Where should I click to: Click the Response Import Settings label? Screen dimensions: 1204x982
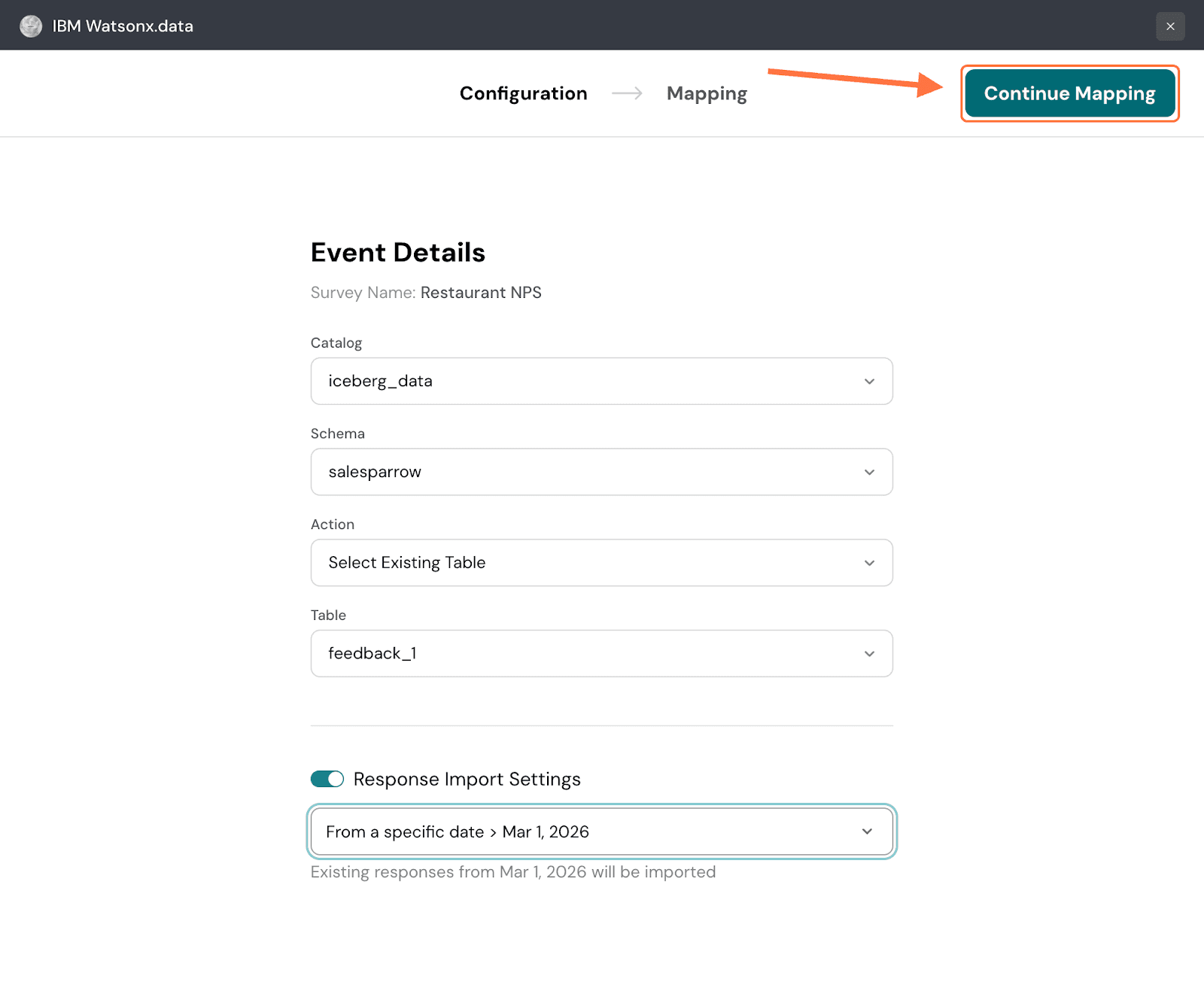pyautogui.click(x=467, y=780)
